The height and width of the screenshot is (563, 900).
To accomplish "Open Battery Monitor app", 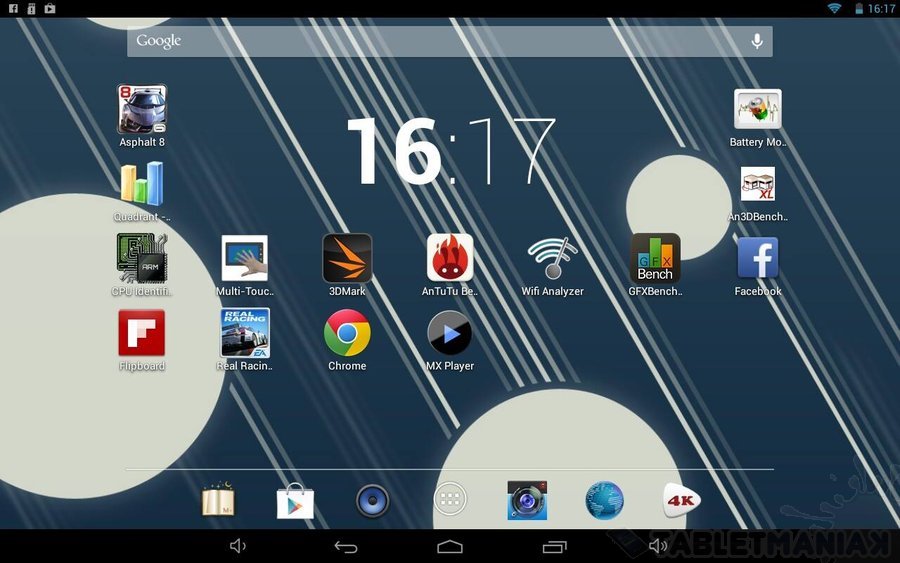I will click(758, 109).
